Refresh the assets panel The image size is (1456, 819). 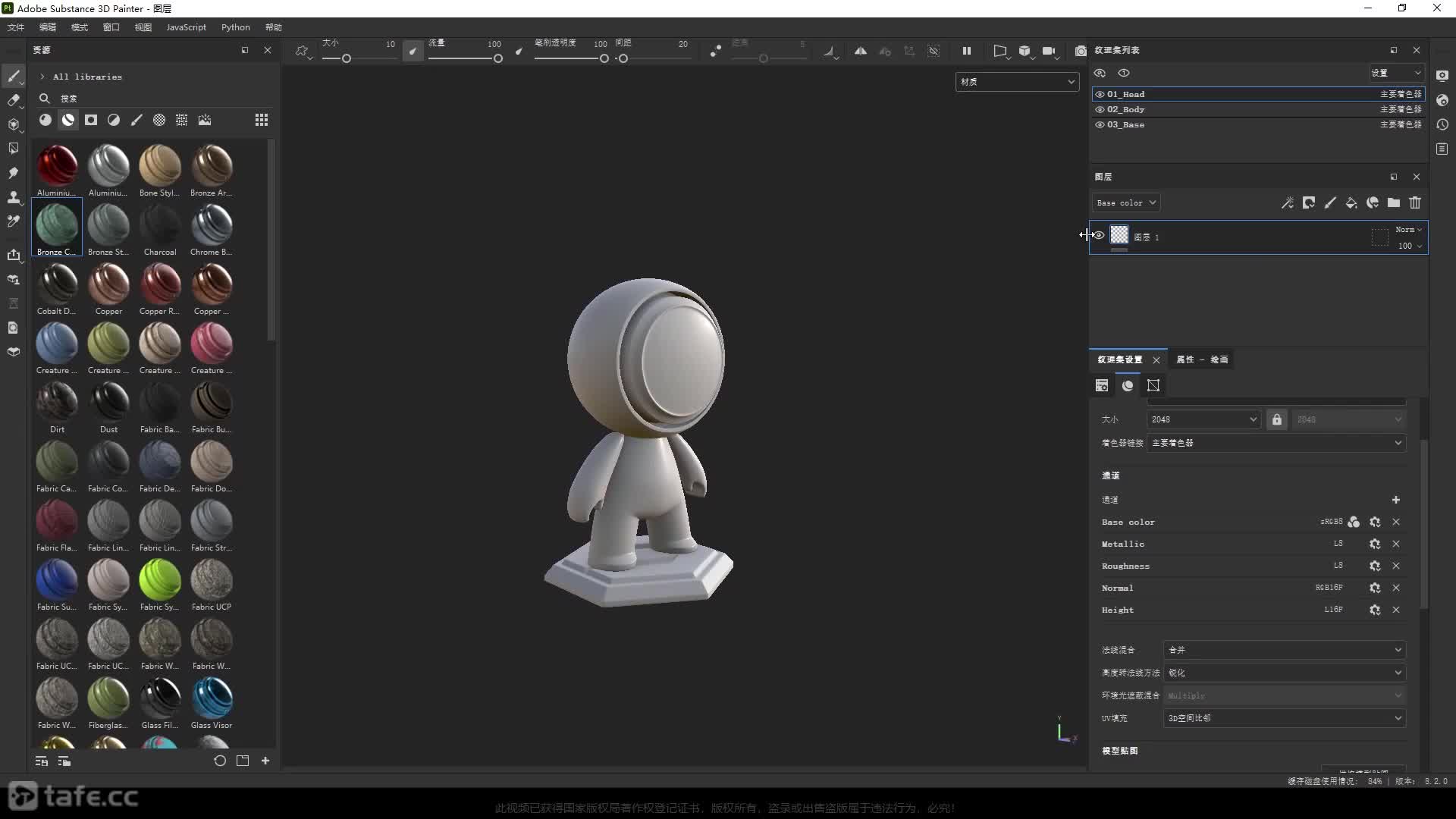click(220, 761)
